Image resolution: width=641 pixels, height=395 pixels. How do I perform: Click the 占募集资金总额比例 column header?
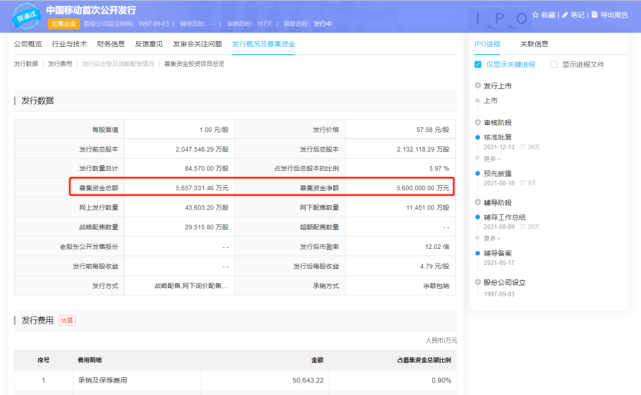click(x=424, y=360)
